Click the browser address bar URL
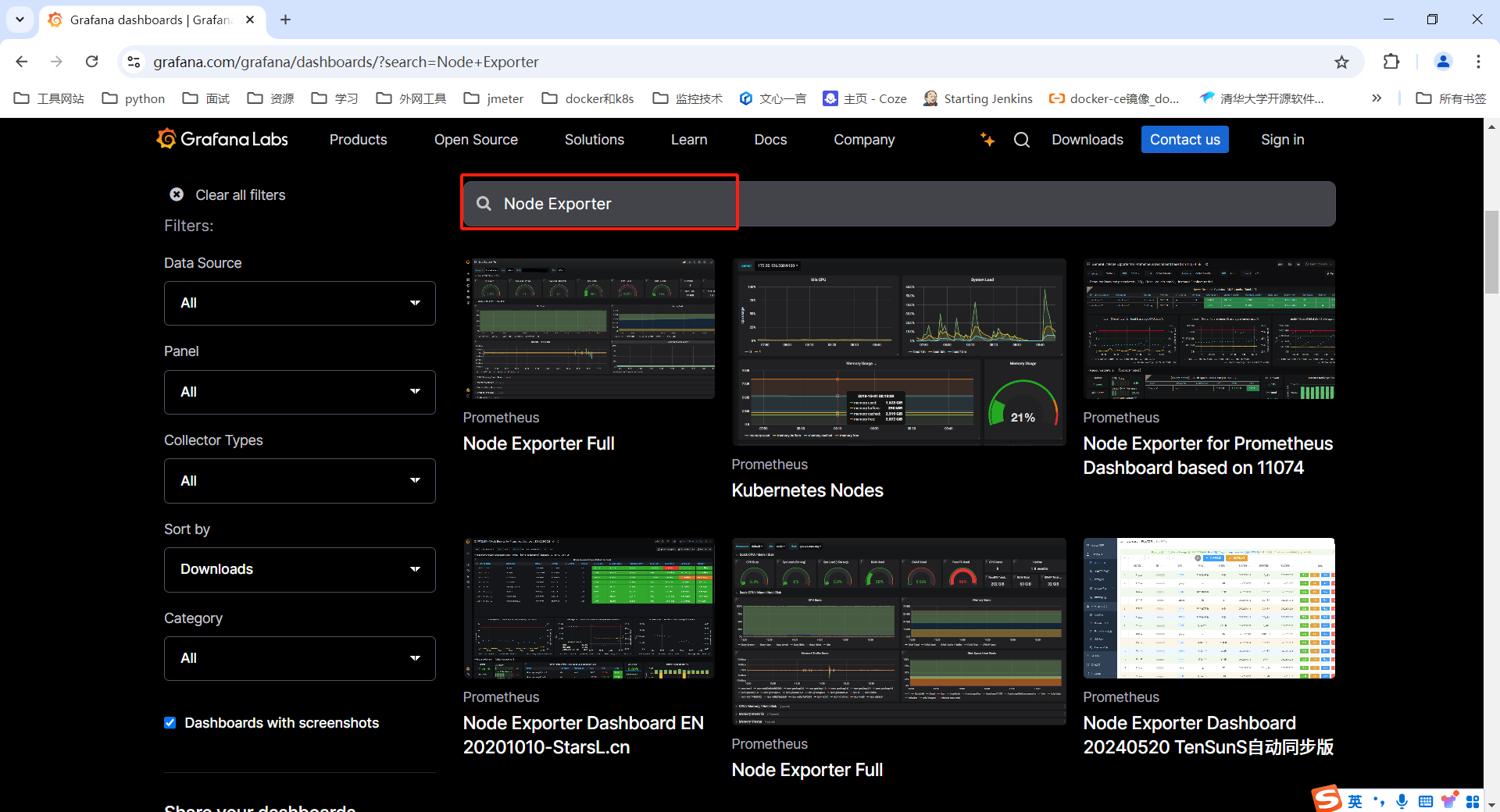Screen dimensions: 1500x812 click(x=346, y=62)
